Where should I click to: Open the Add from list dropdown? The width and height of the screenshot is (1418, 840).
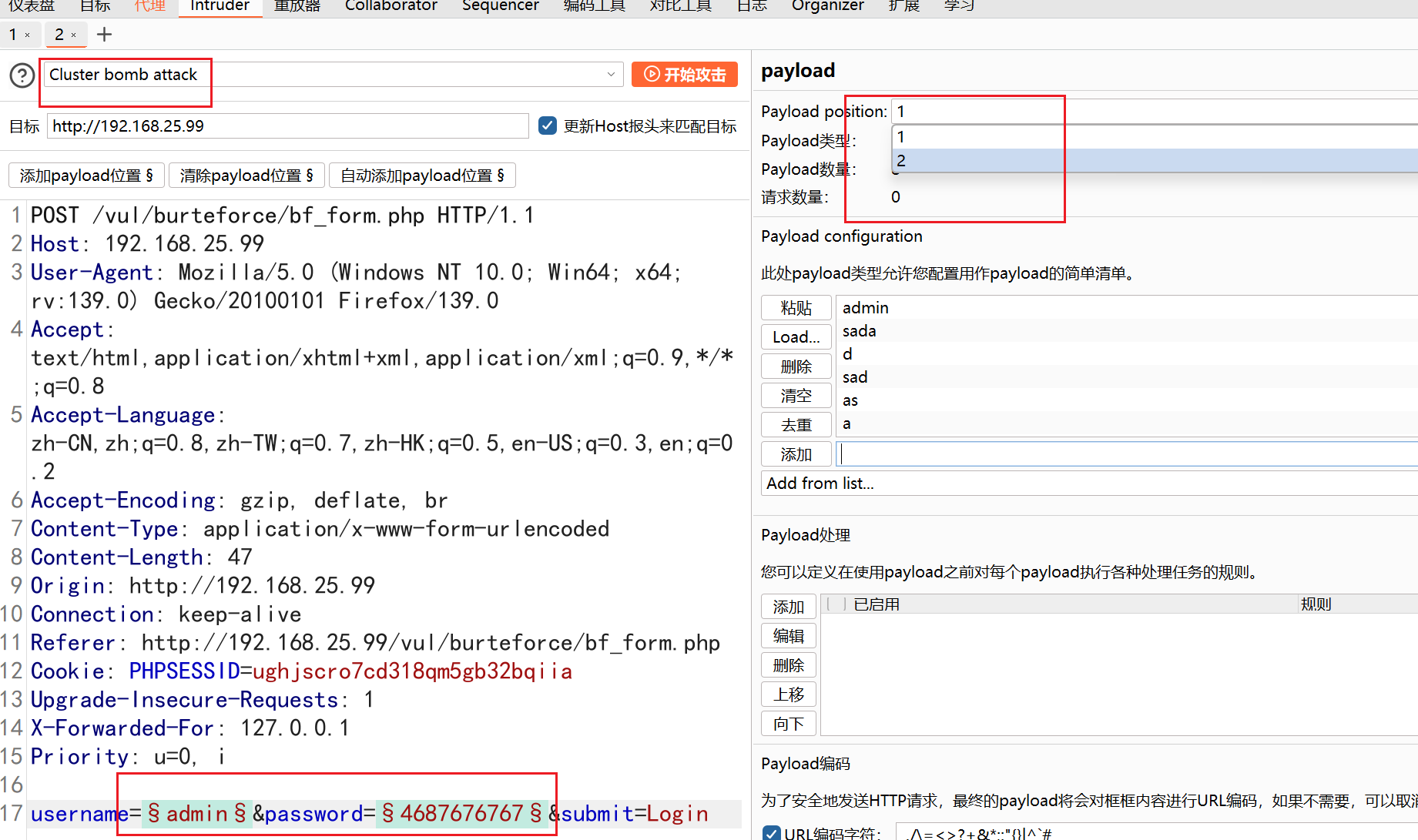click(1086, 484)
